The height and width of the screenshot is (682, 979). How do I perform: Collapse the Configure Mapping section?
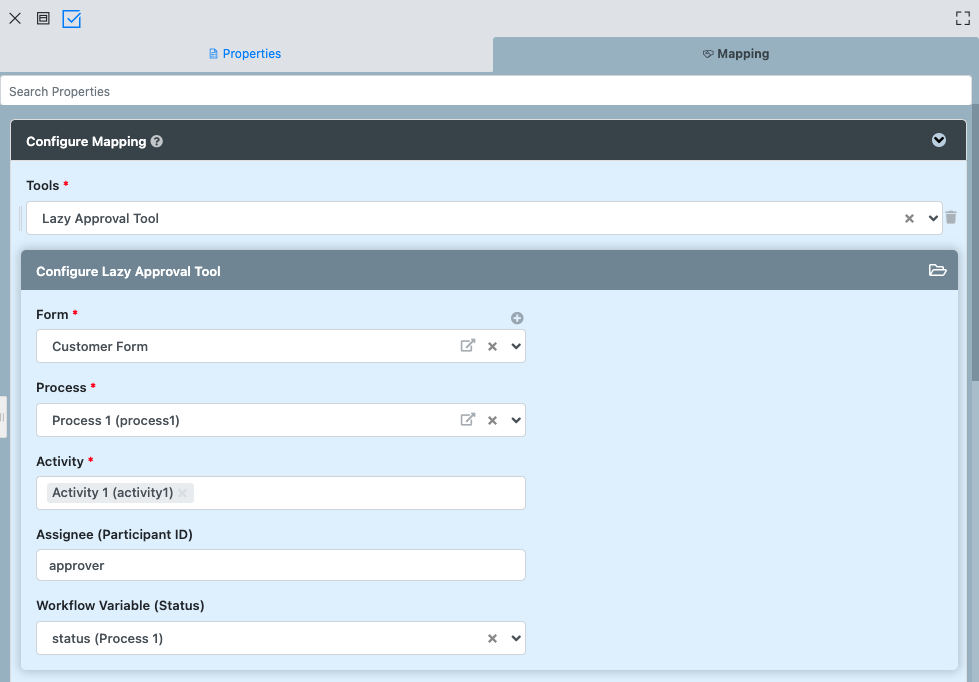[939, 141]
